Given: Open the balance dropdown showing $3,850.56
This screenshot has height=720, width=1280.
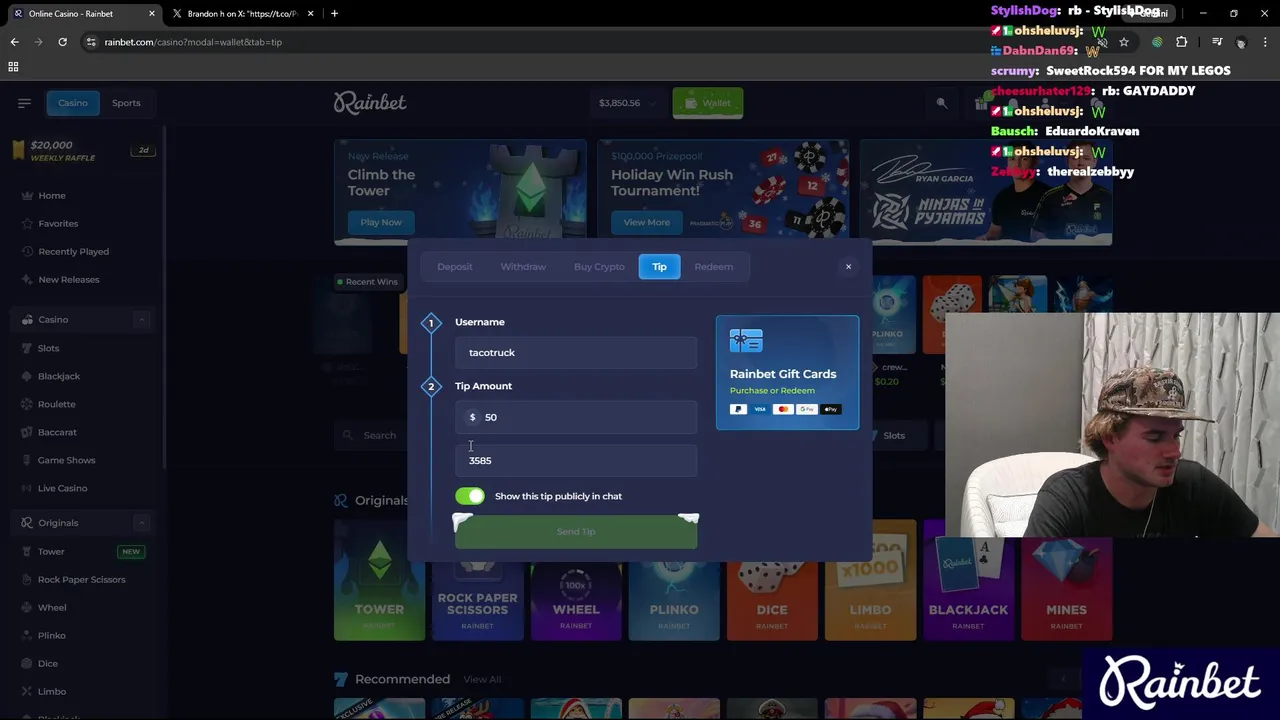Looking at the screenshot, I should click(x=628, y=103).
